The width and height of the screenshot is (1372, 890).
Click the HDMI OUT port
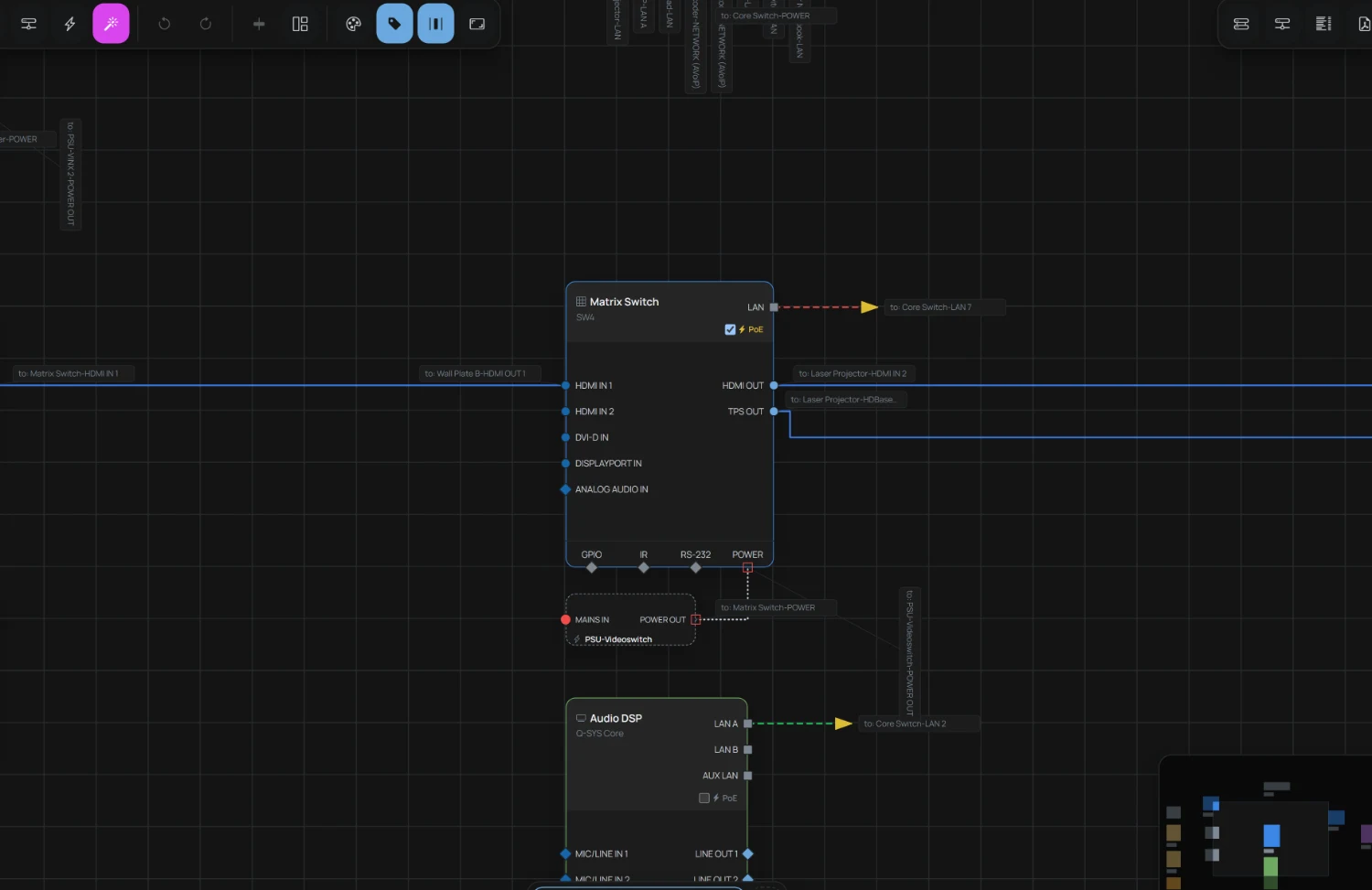point(774,385)
